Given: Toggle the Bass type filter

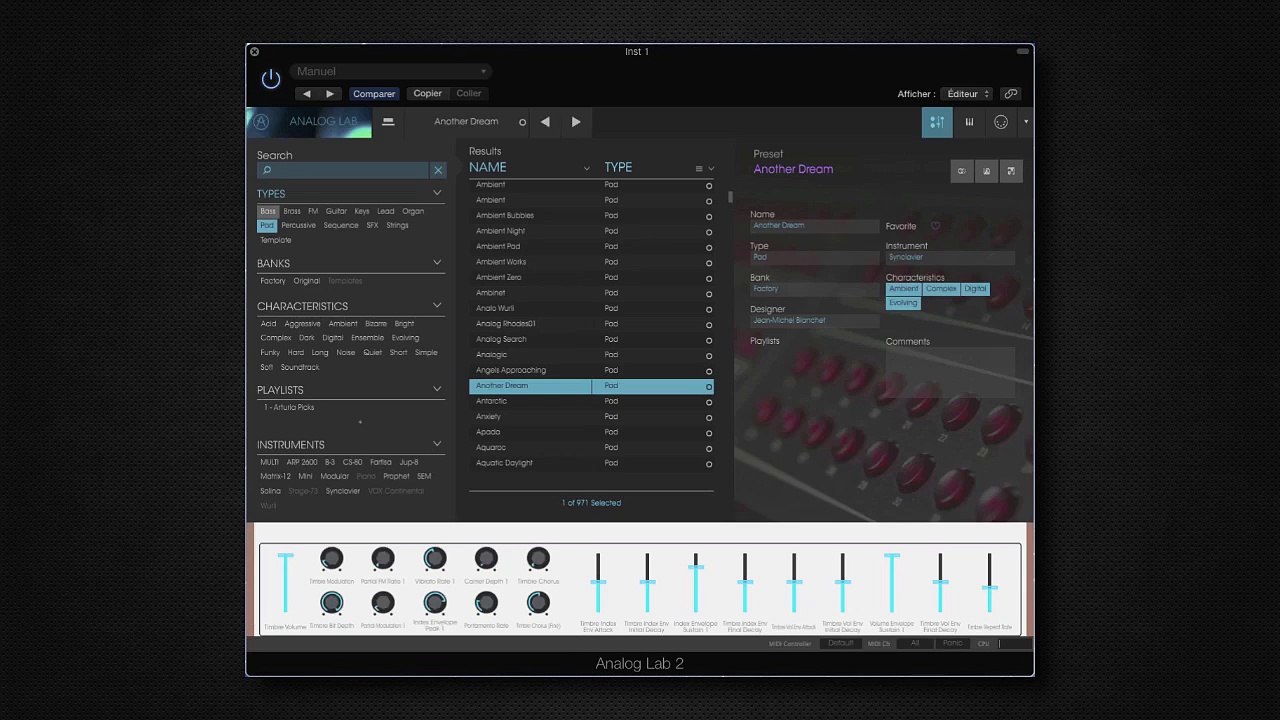Looking at the screenshot, I should (x=268, y=211).
